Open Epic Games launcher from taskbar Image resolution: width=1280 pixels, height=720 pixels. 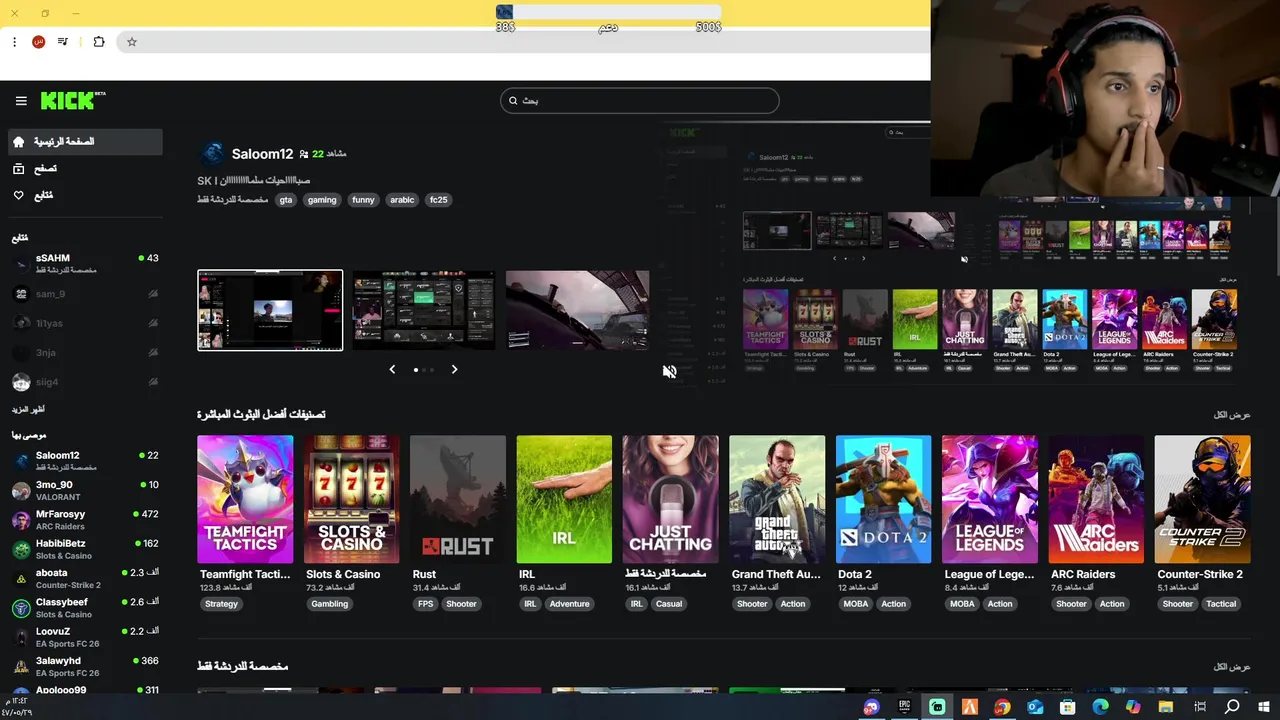tap(904, 707)
